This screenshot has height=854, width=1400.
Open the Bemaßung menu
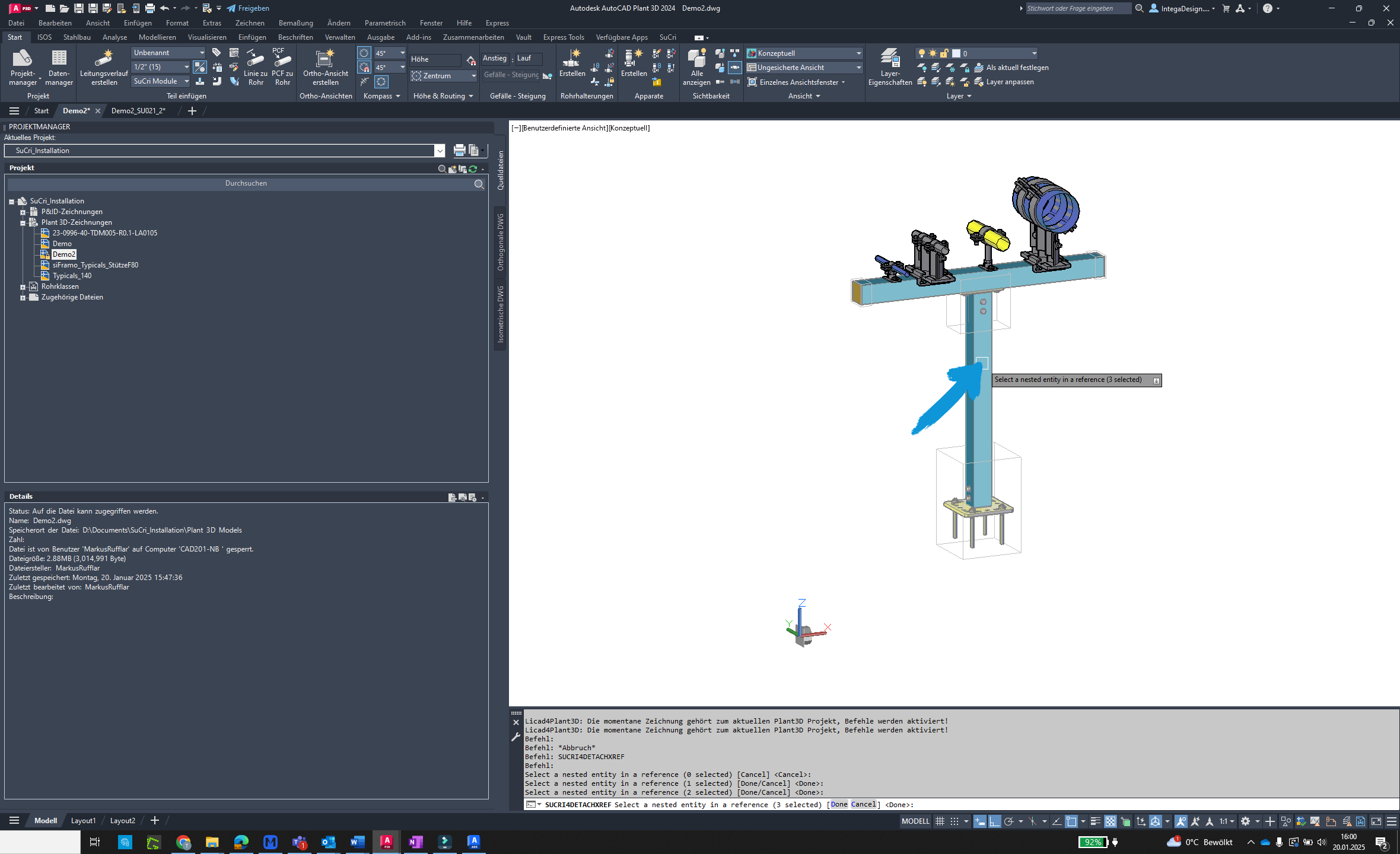[x=295, y=23]
